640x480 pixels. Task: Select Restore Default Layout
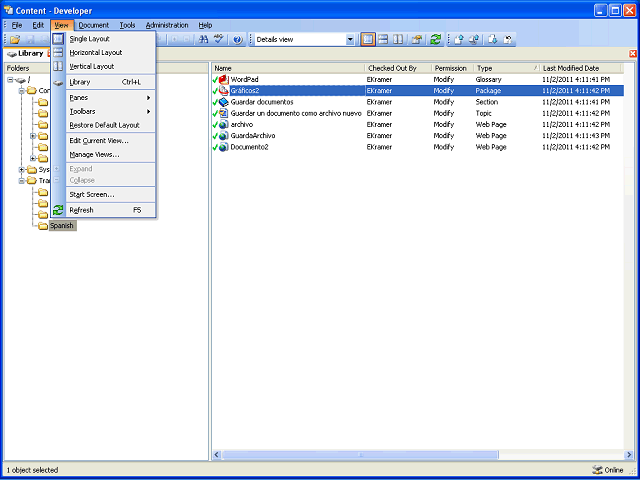coord(103,125)
